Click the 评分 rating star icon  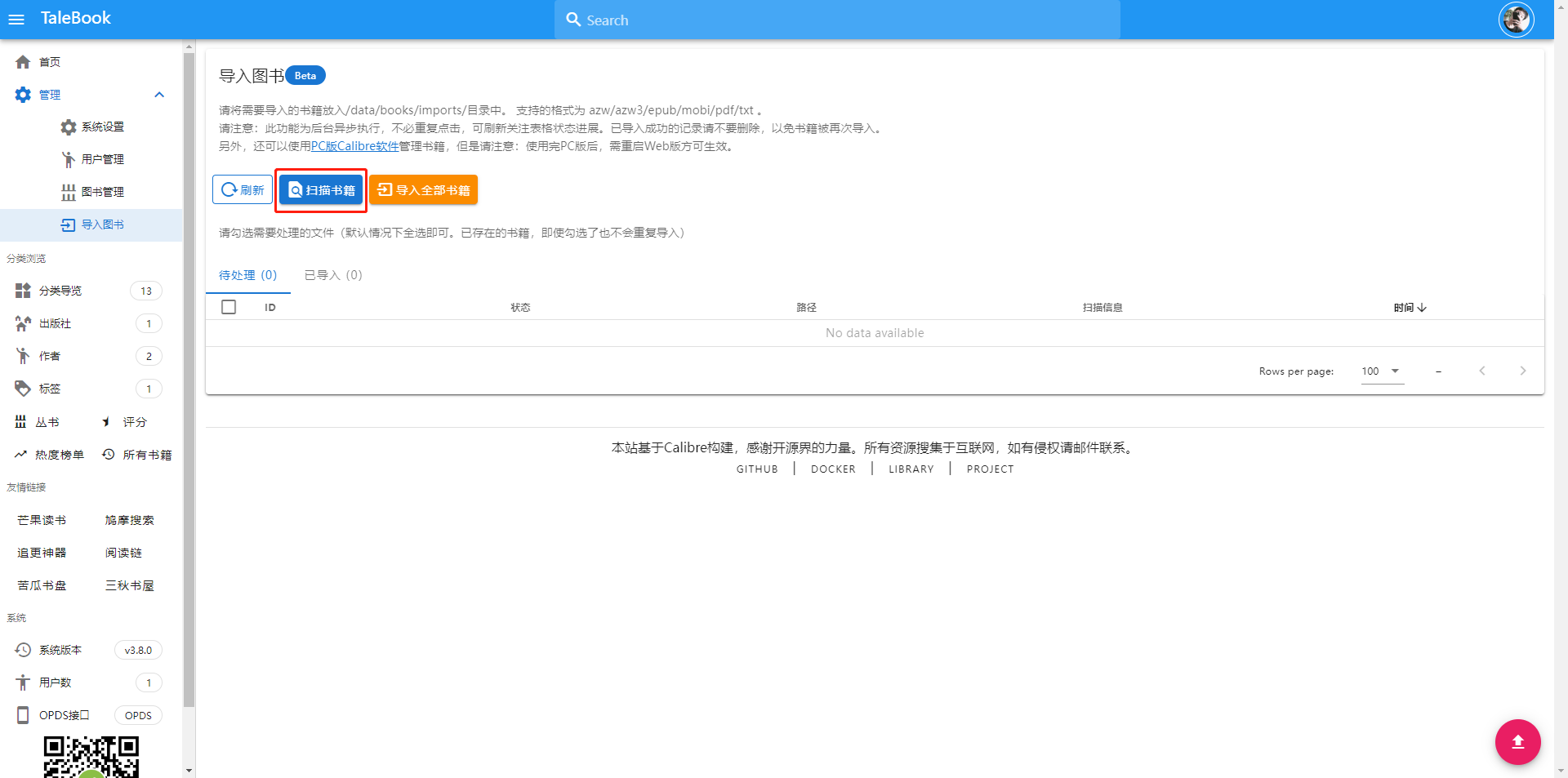[108, 422]
